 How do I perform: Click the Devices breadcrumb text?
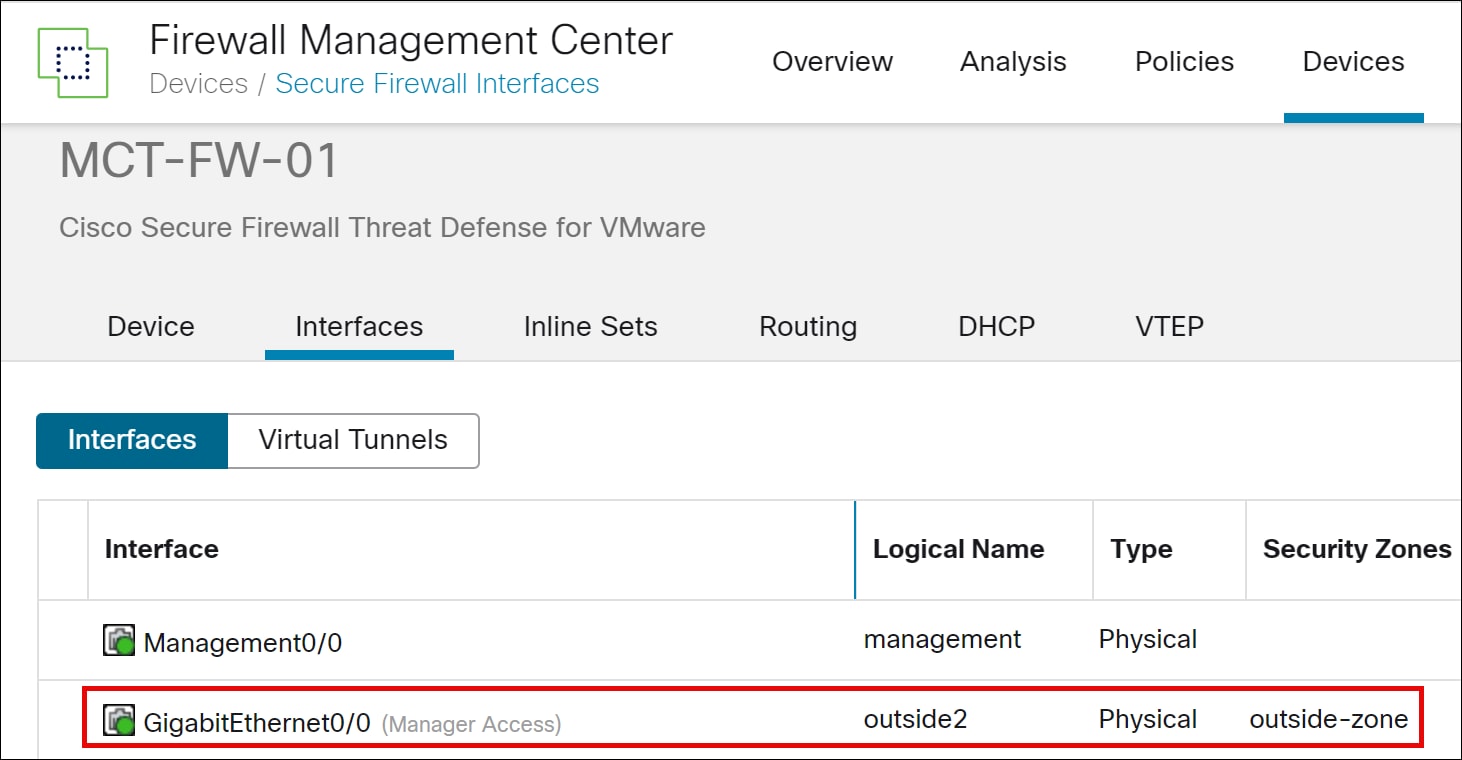(x=198, y=84)
